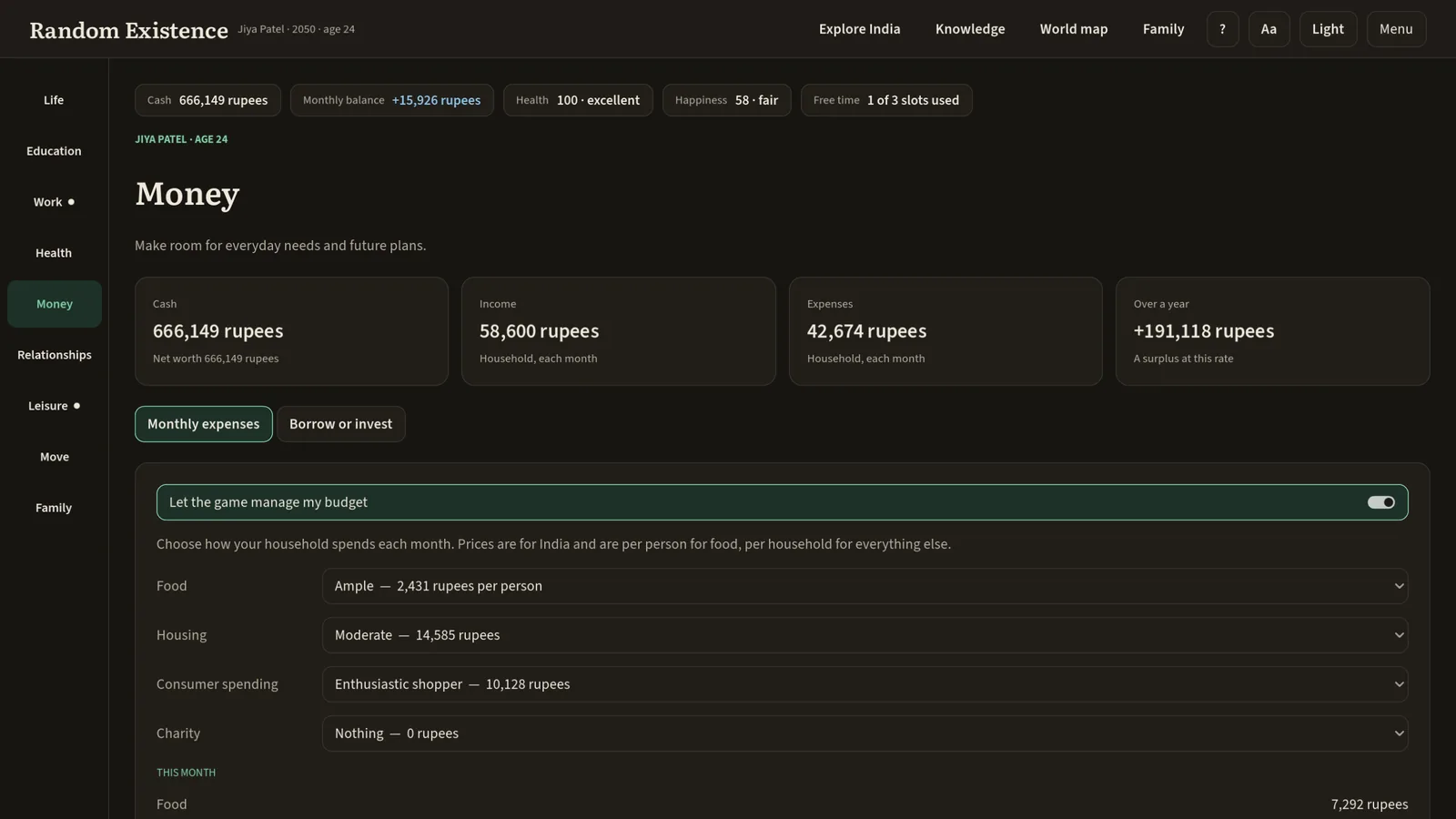Click the Cash net worth card
Viewport: 1456px width, 819px height.
291,331
